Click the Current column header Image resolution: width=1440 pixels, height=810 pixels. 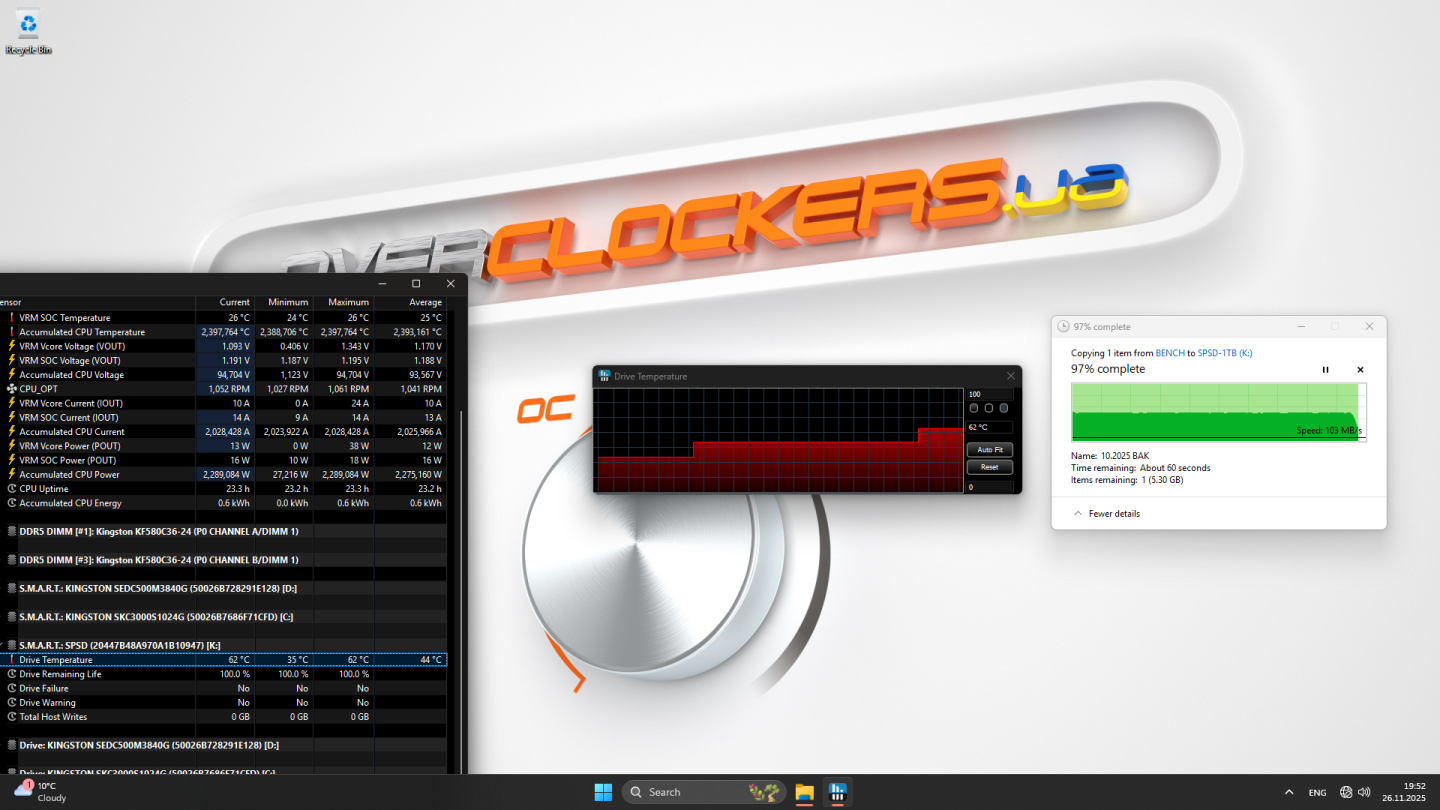click(x=225, y=302)
